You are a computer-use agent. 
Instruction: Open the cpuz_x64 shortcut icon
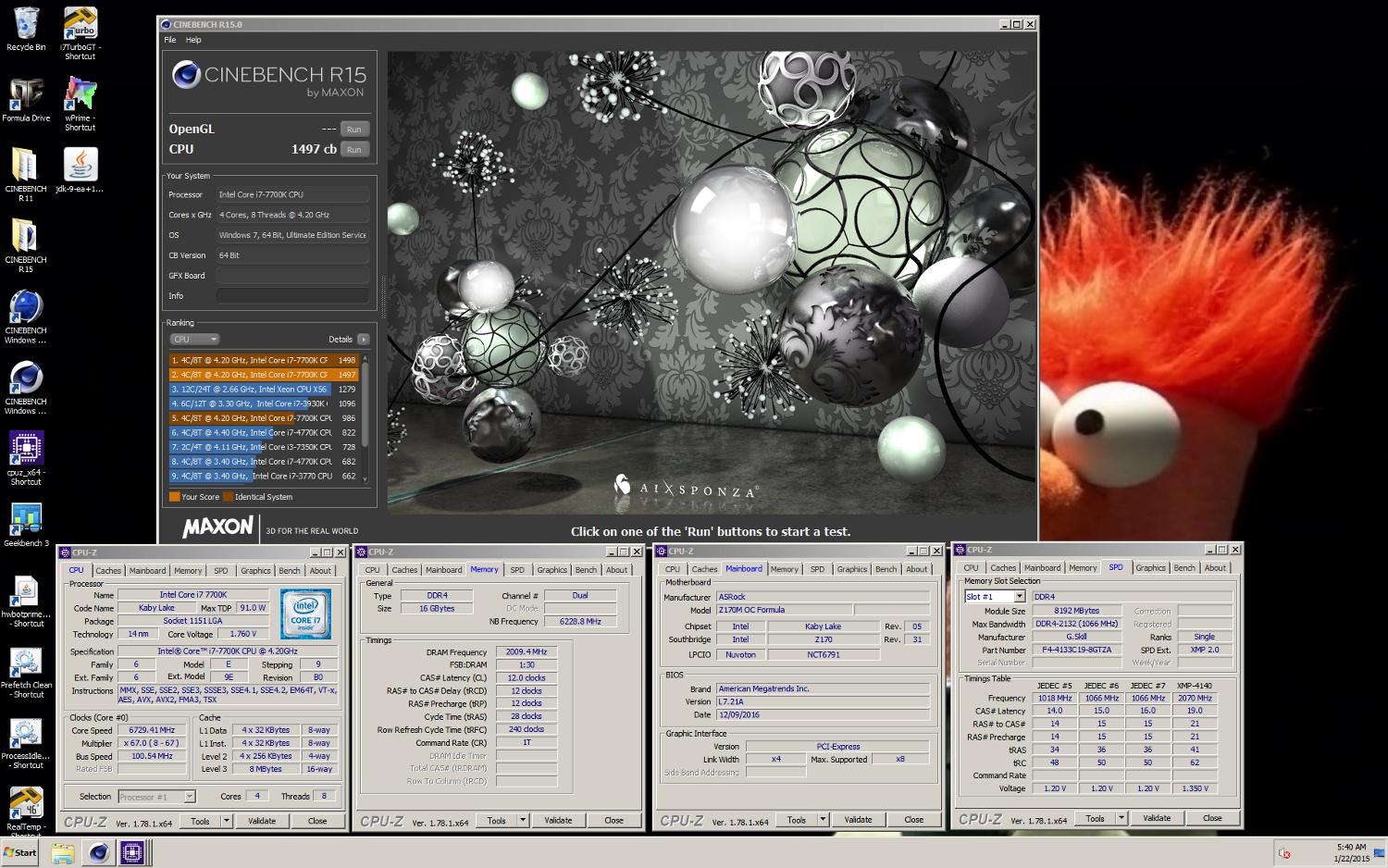click(26, 458)
